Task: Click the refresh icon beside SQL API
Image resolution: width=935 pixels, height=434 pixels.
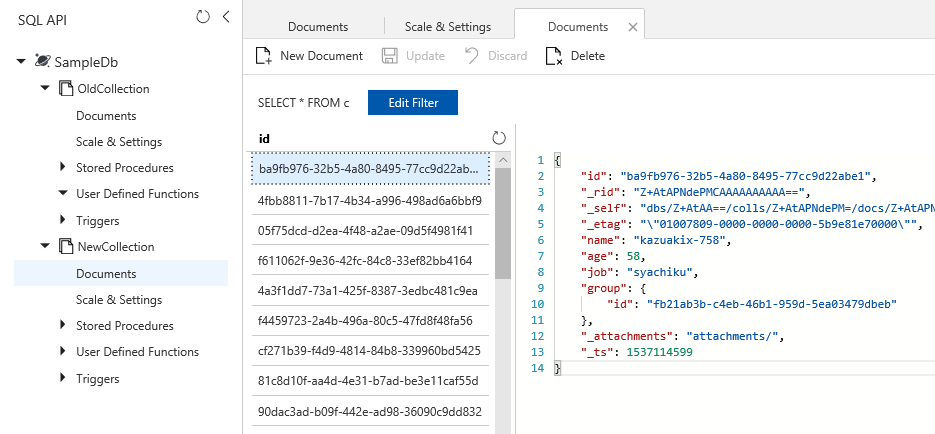Action: click(x=203, y=17)
